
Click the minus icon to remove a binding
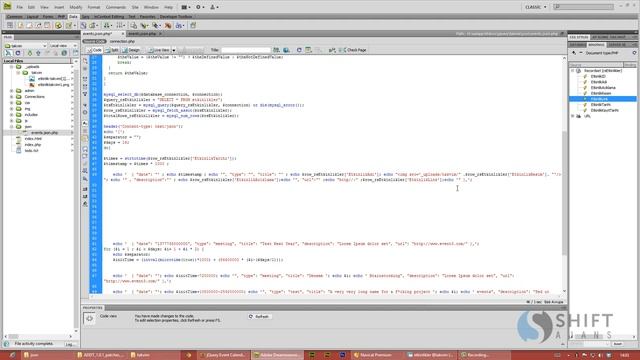point(581,53)
